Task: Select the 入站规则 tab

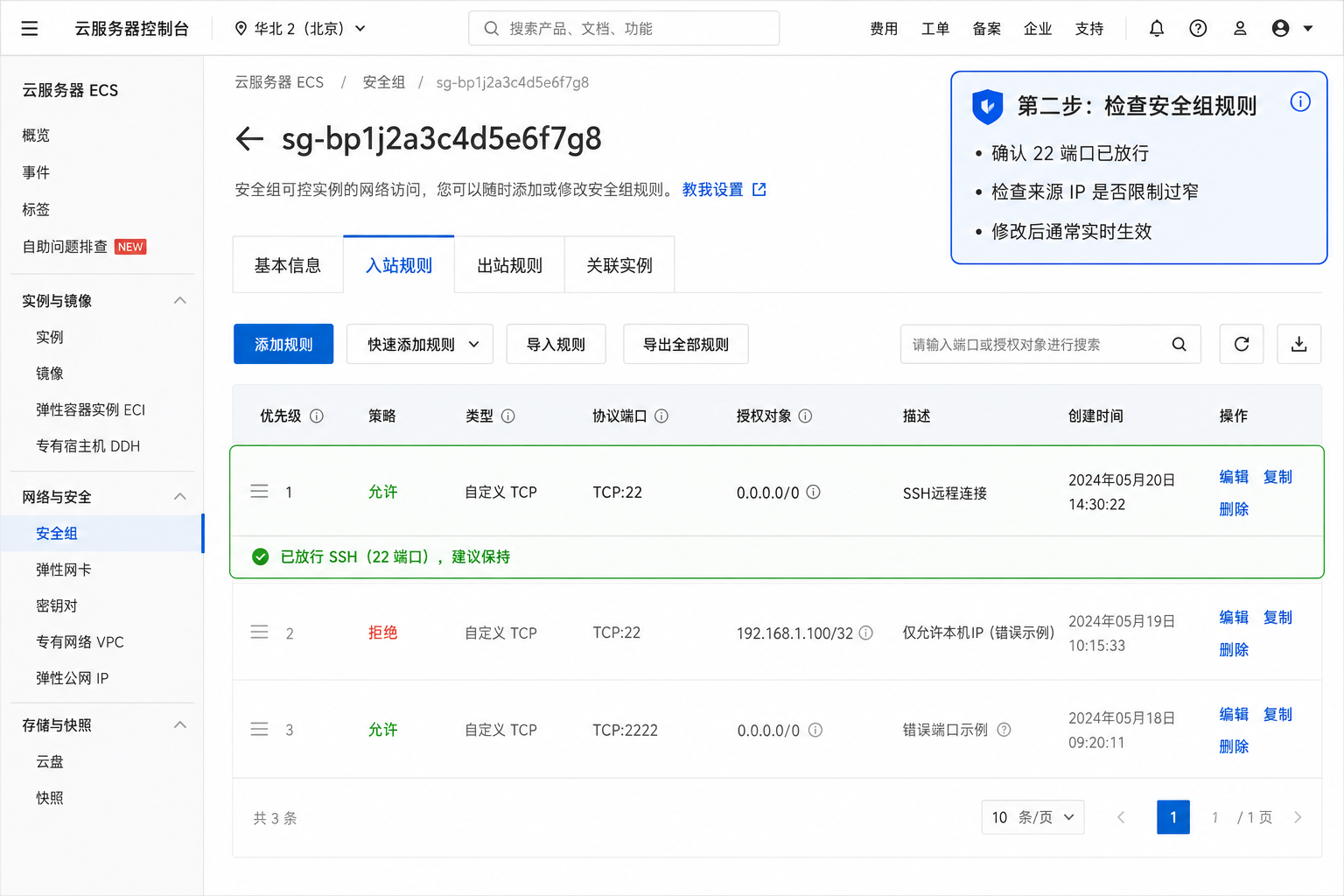Action: tap(399, 265)
